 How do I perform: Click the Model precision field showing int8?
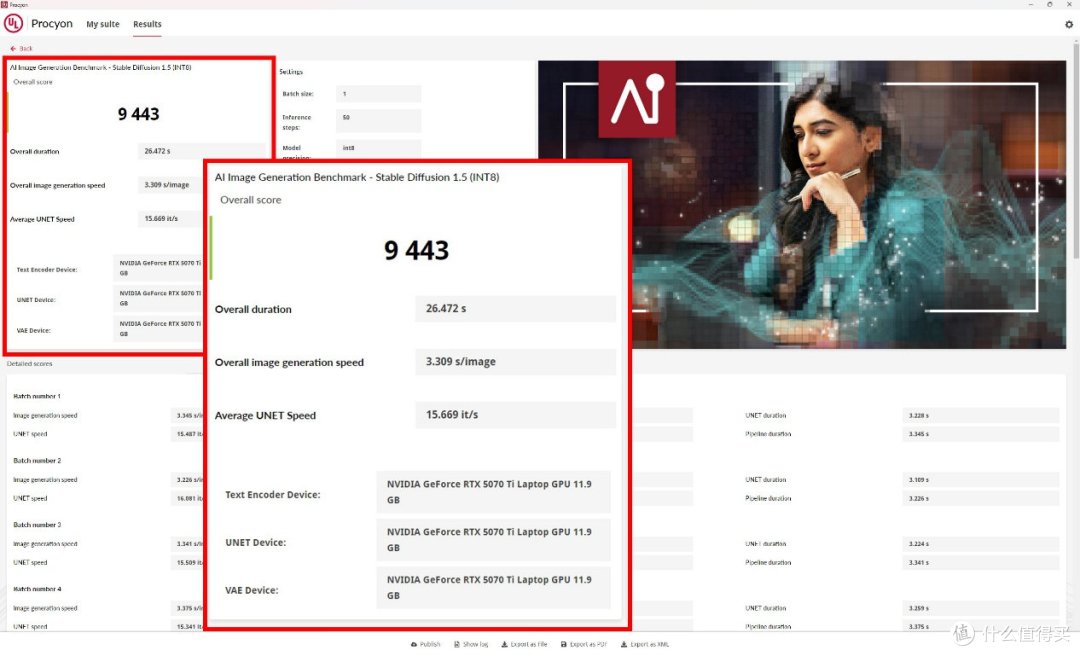378,148
